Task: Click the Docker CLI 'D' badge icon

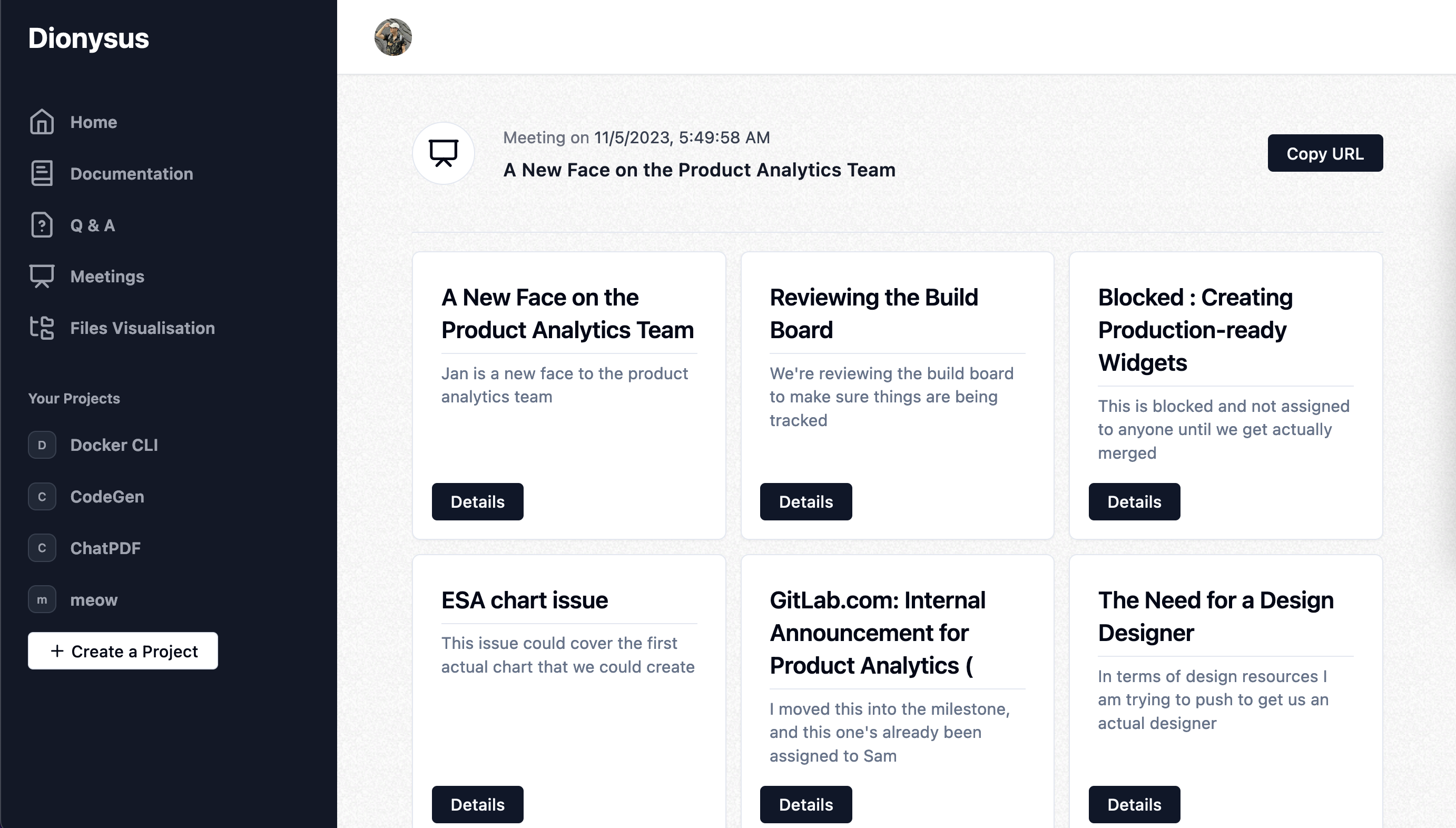Action: point(42,445)
